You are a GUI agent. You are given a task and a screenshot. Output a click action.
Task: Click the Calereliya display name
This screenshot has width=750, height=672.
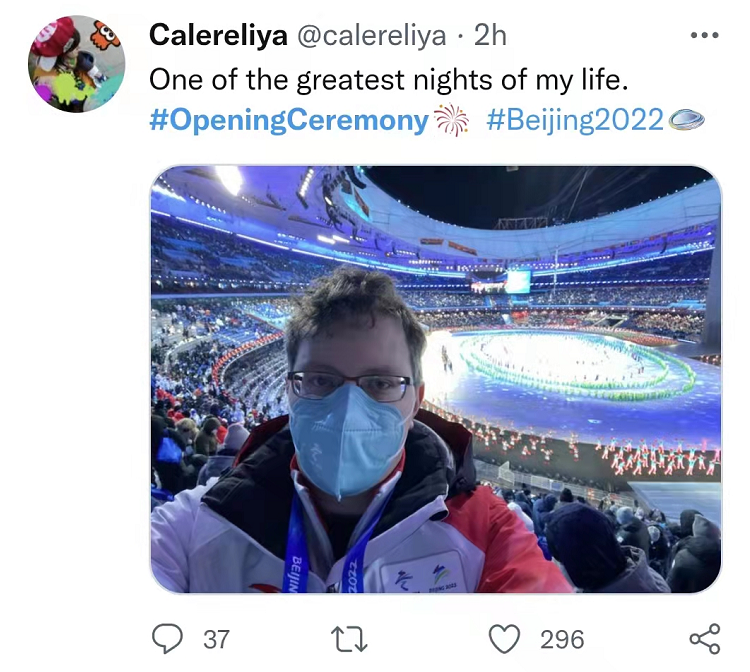218,36
